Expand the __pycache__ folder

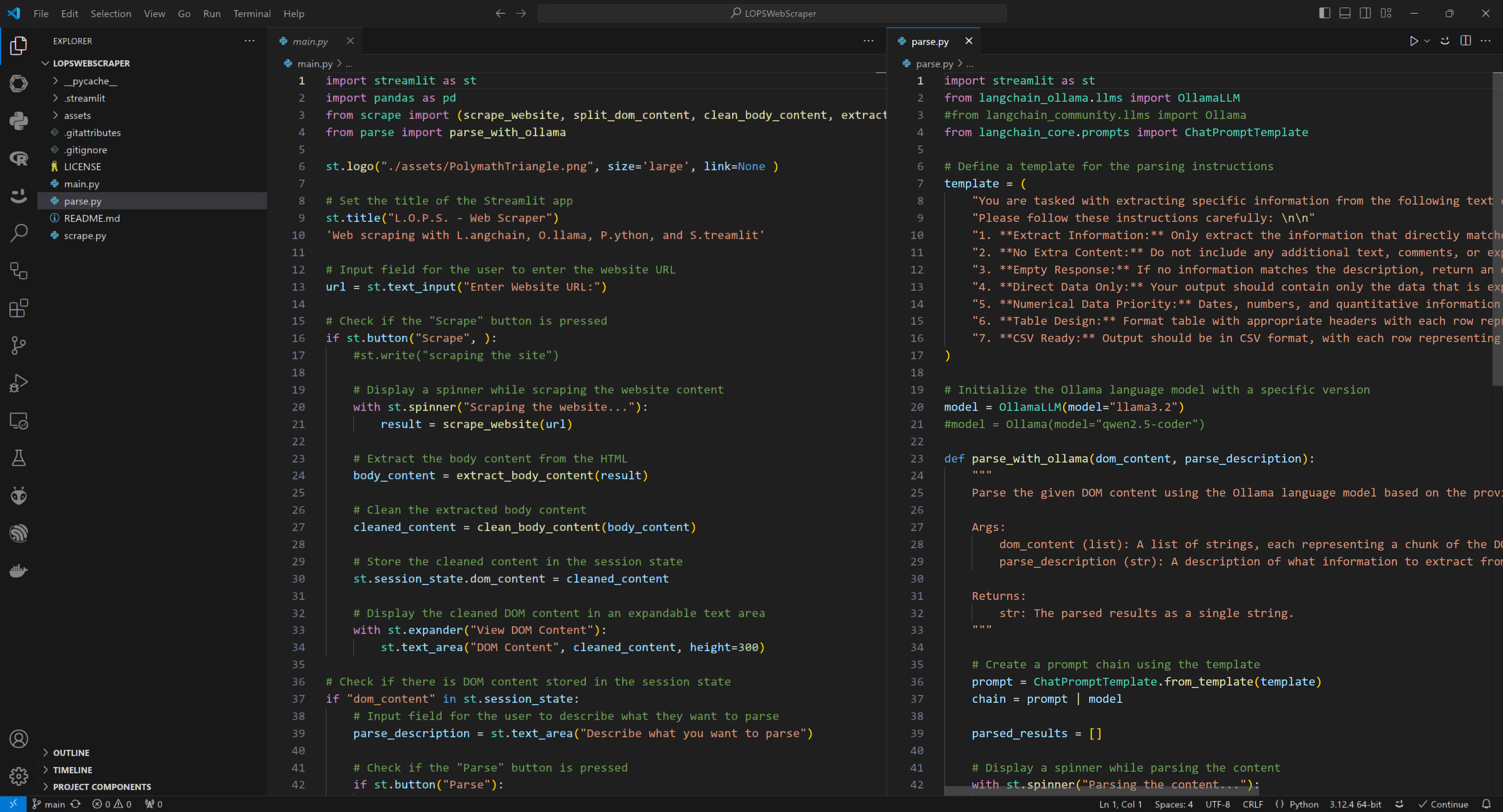tap(152, 81)
